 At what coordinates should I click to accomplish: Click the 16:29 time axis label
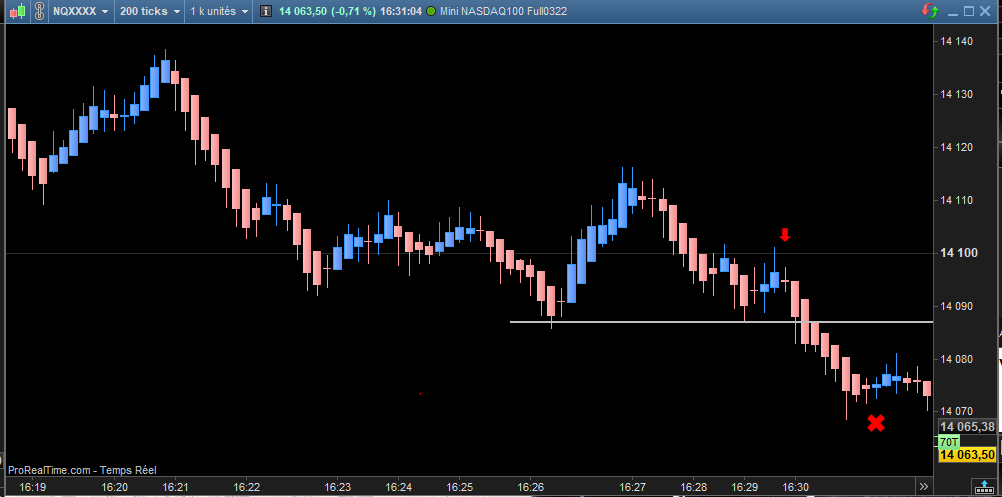744,487
